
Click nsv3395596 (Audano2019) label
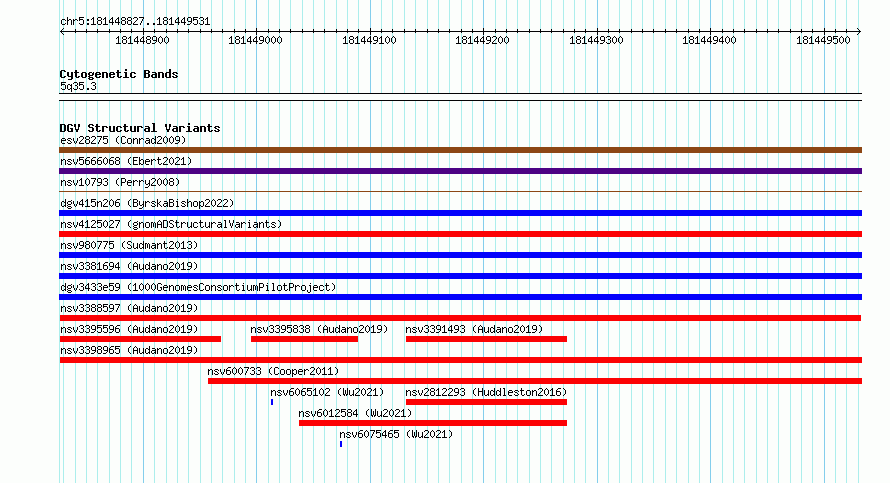129,329
